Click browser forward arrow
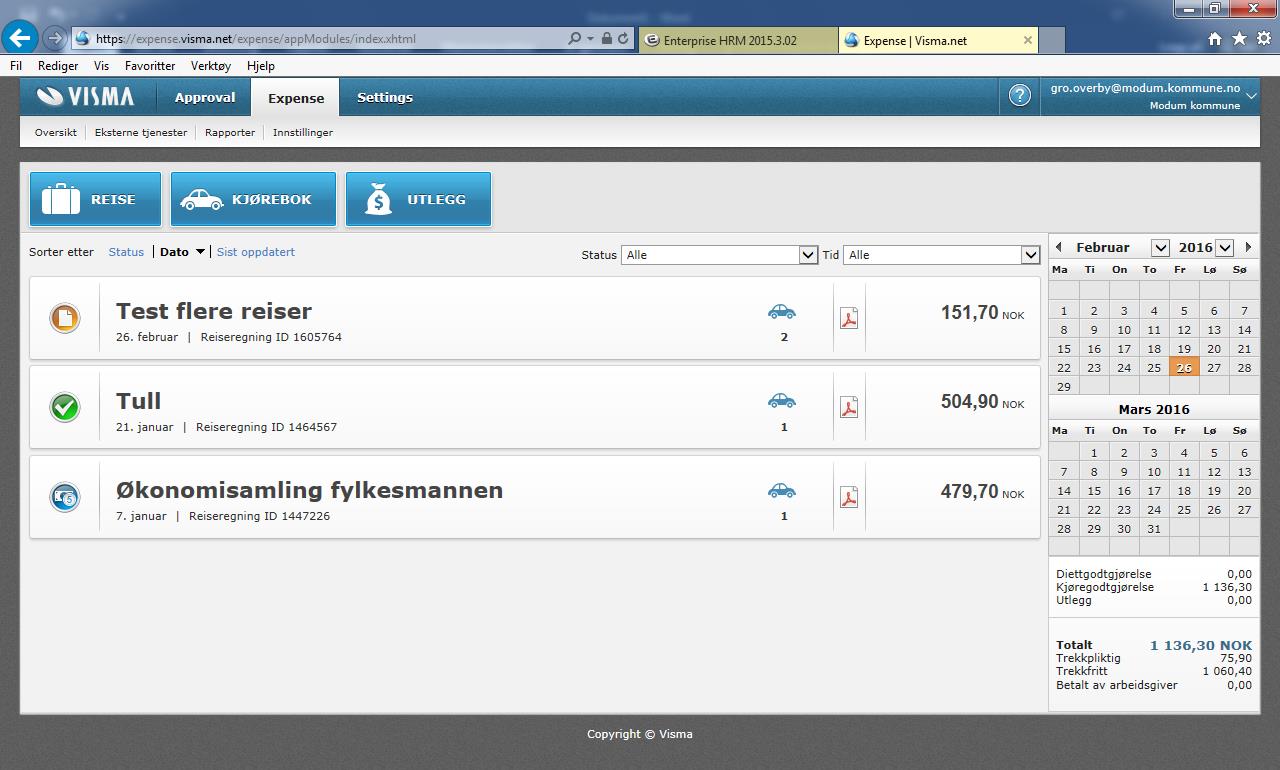This screenshot has width=1280, height=770. 54,38
